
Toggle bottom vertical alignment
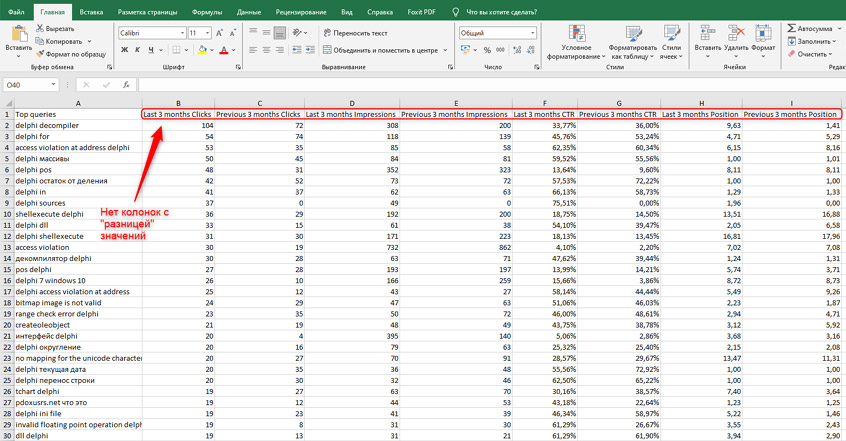[x=279, y=32]
